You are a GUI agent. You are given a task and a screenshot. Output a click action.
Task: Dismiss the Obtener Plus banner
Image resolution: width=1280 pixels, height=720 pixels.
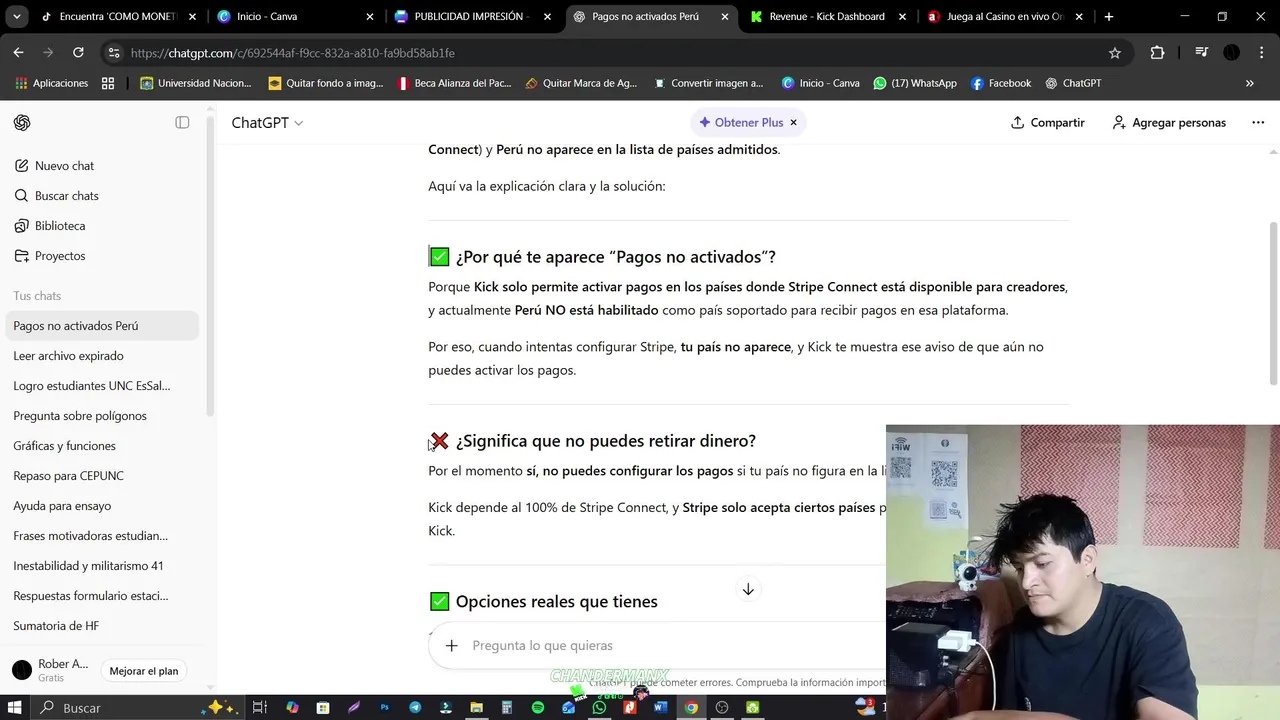pyautogui.click(x=794, y=122)
